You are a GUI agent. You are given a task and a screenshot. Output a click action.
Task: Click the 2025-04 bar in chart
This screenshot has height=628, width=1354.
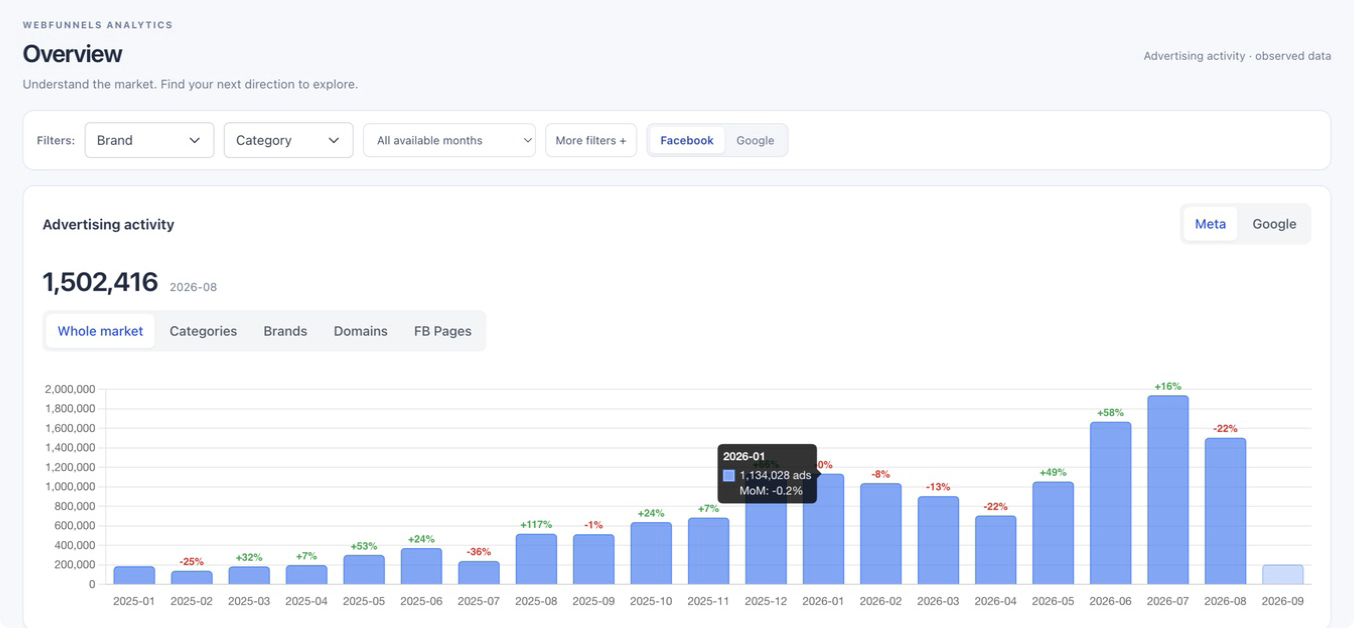click(306, 574)
